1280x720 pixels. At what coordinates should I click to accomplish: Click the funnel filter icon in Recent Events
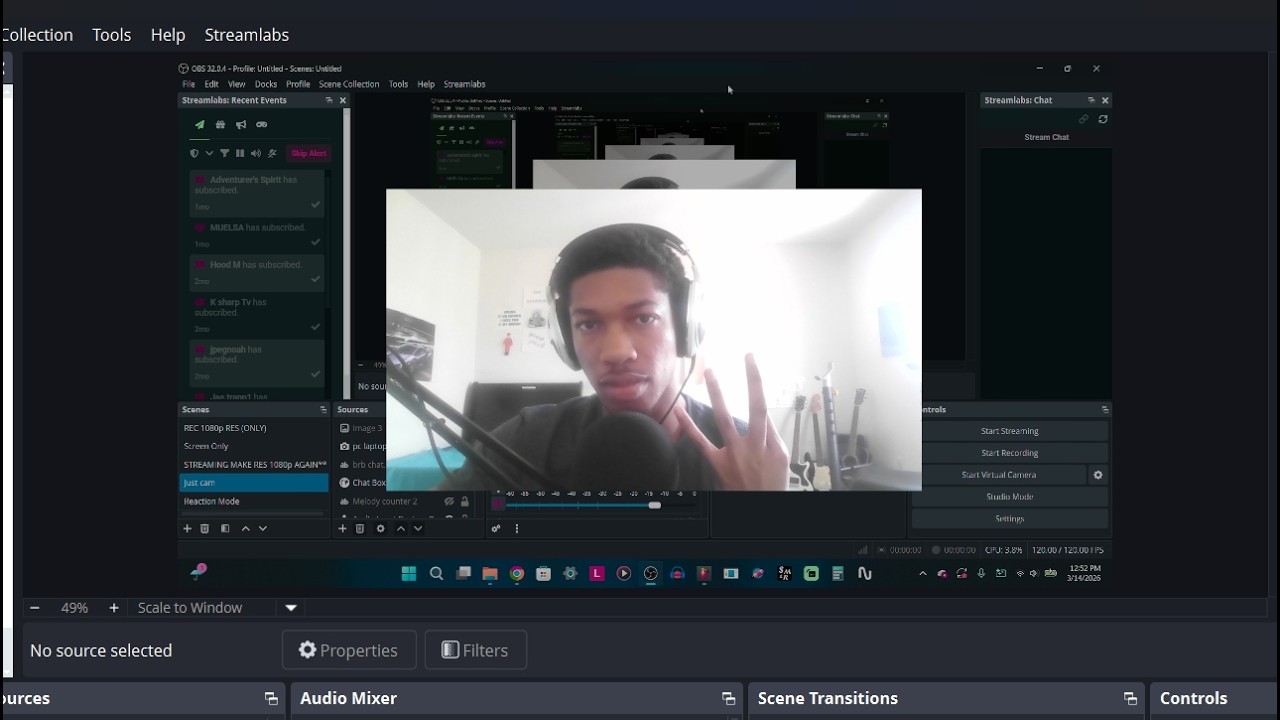point(224,153)
